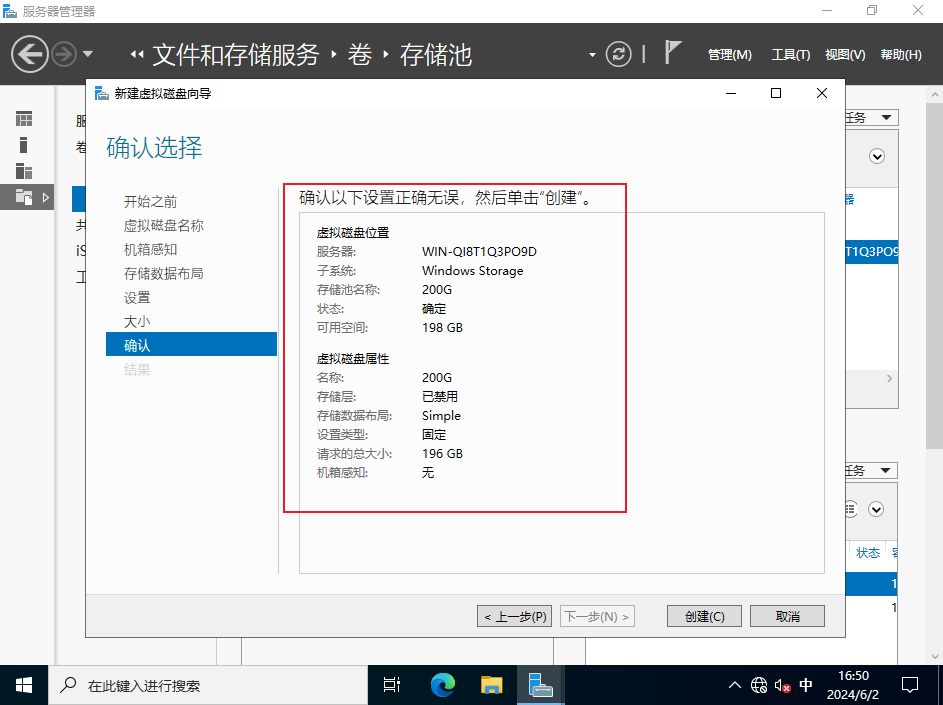Screen dimensions: 943x705
Task: Click the Task View taskbar icon
Action: click(x=392, y=685)
